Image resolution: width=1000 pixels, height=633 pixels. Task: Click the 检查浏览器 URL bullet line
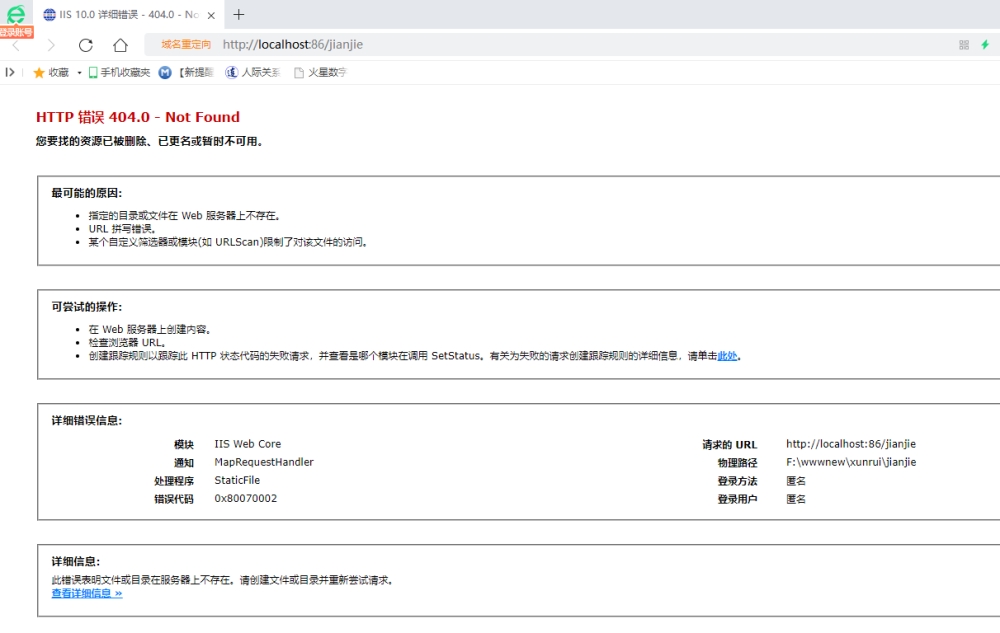click(x=127, y=343)
